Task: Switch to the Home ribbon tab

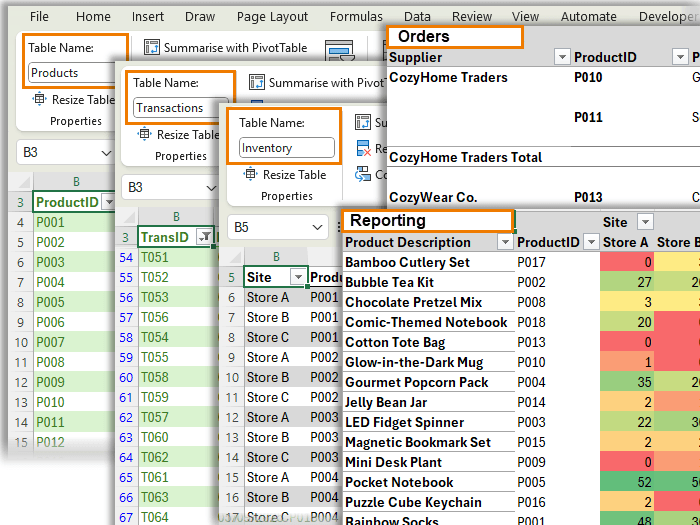Action: coord(93,17)
